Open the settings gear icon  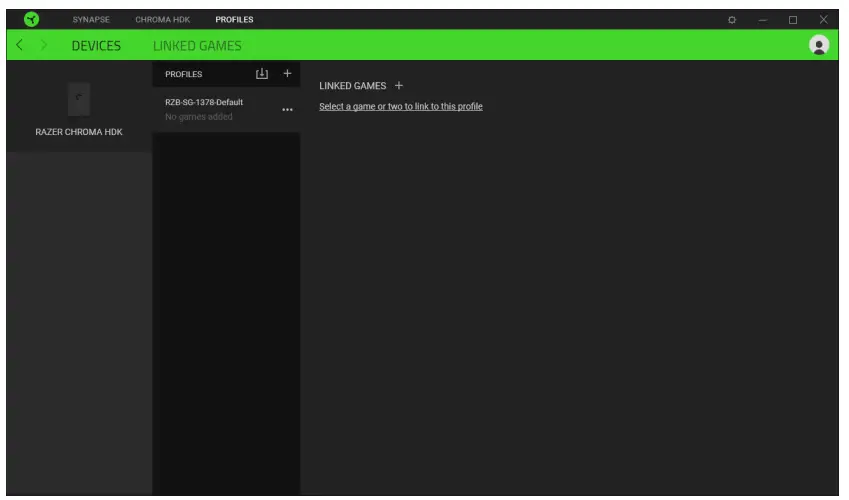(732, 20)
